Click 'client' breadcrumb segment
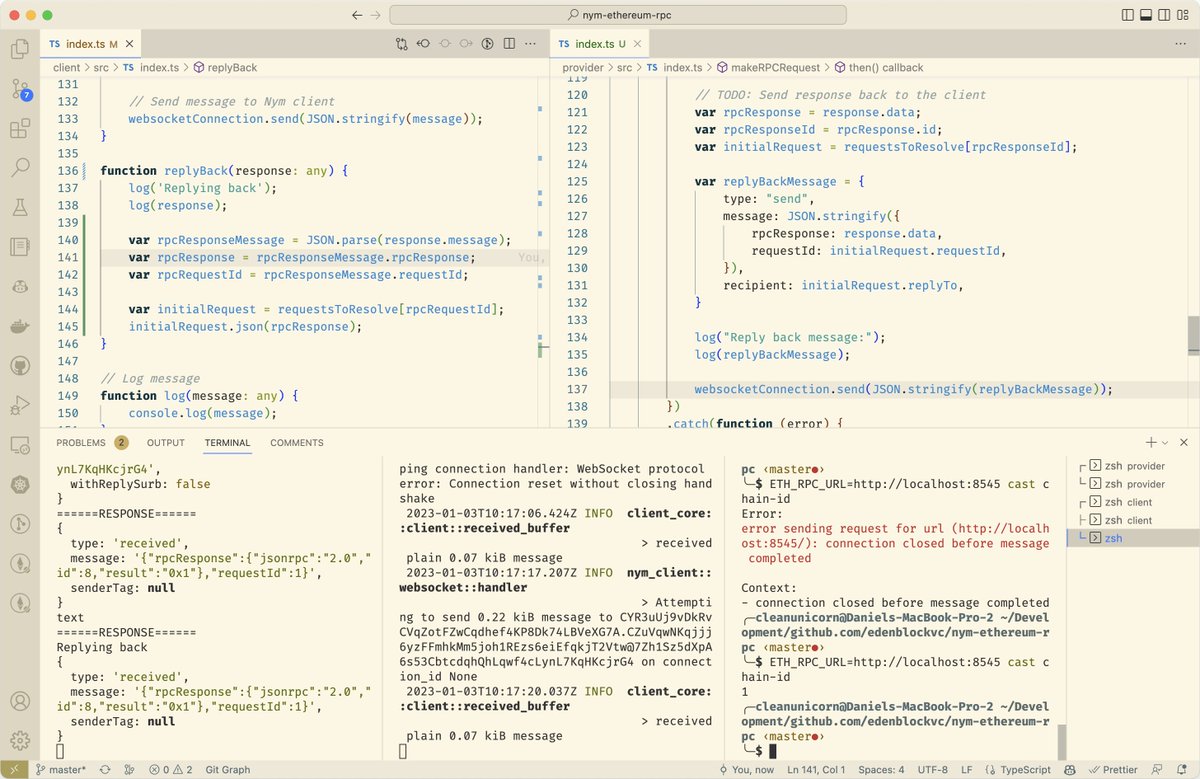Screen dimensions: 1200x779 tap(67, 67)
